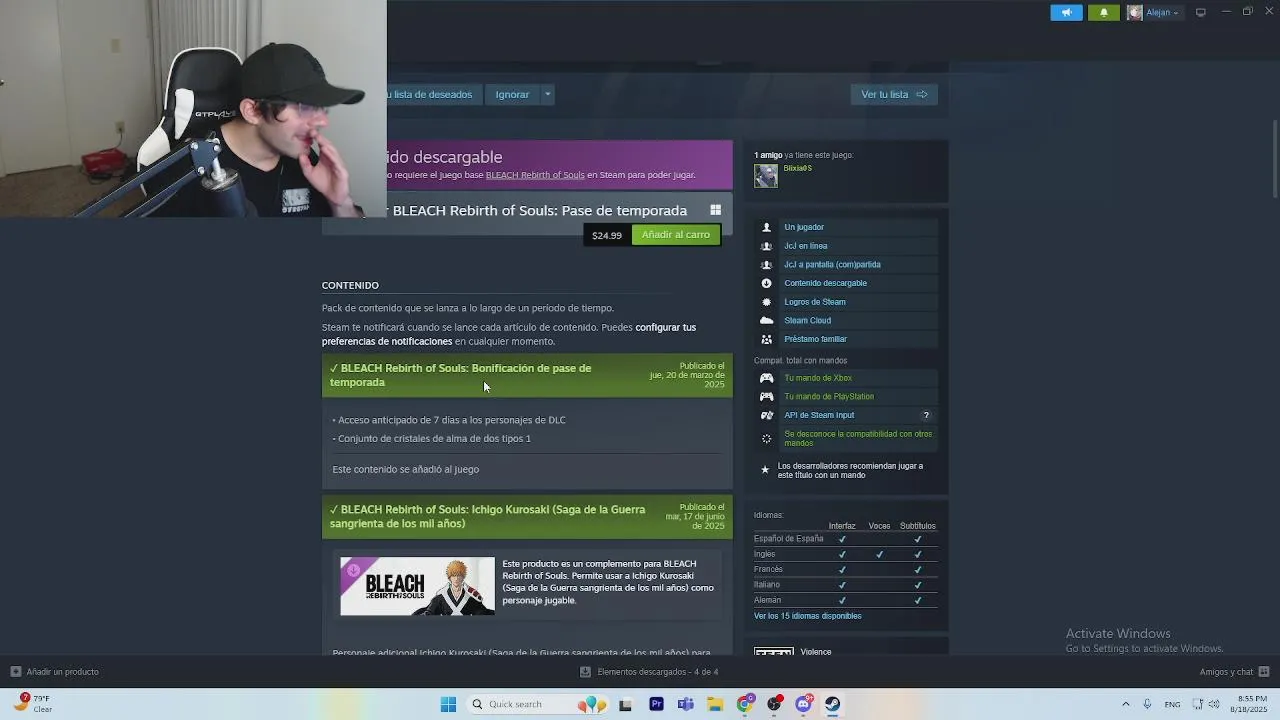The image size is (1280, 720).
Task: Click the Logros de Steam icon
Action: tap(766, 302)
